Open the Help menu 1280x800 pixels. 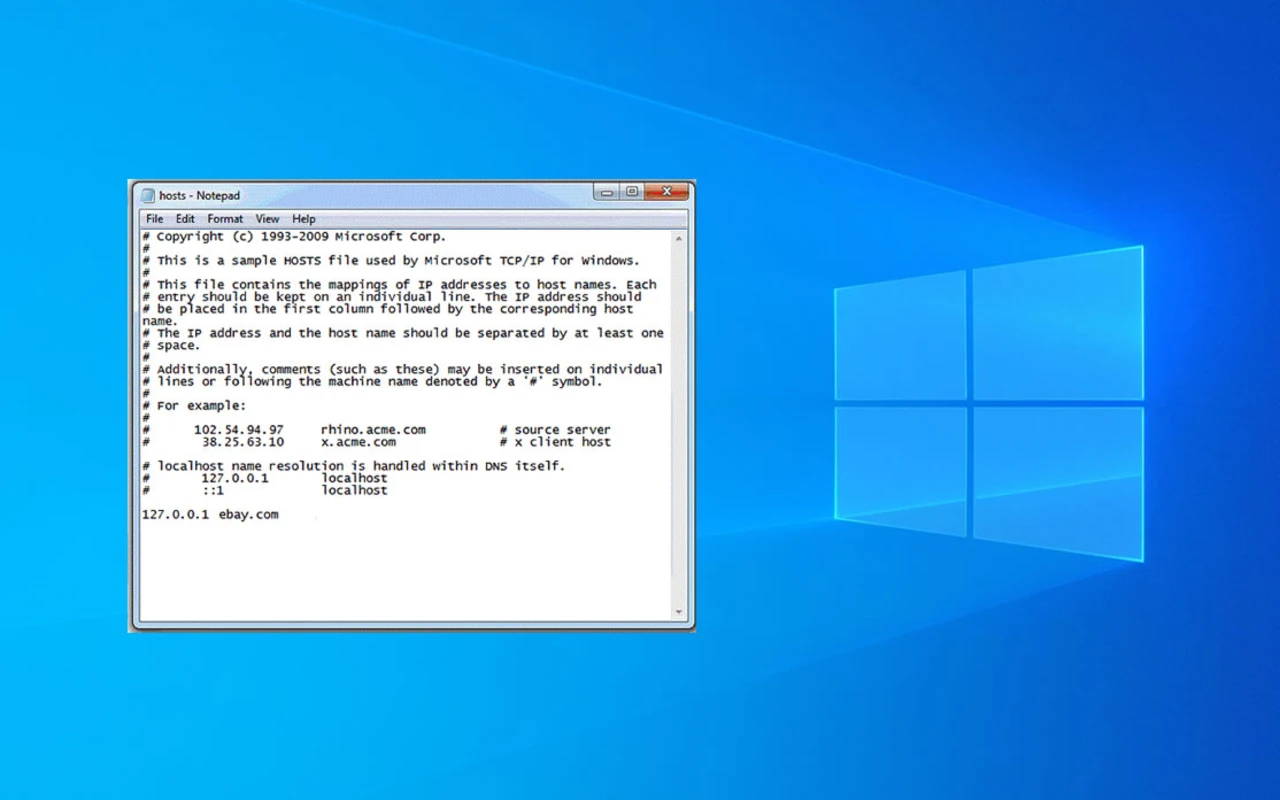[x=304, y=219]
